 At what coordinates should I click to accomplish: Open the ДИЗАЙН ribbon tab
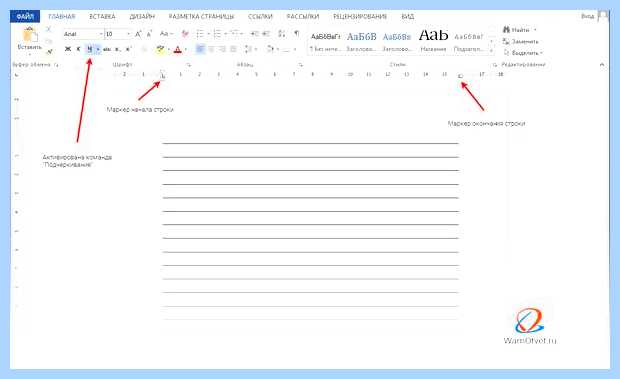(x=142, y=17)
